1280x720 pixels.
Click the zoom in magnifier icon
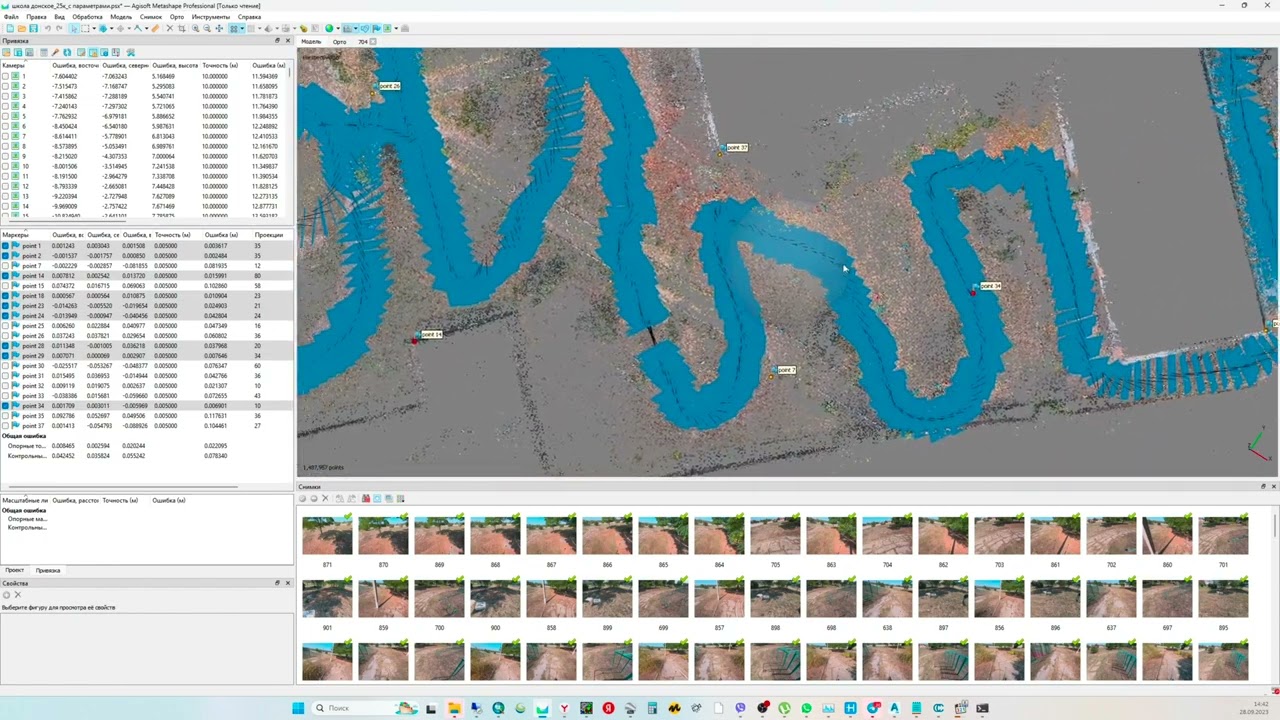point(196,28)
